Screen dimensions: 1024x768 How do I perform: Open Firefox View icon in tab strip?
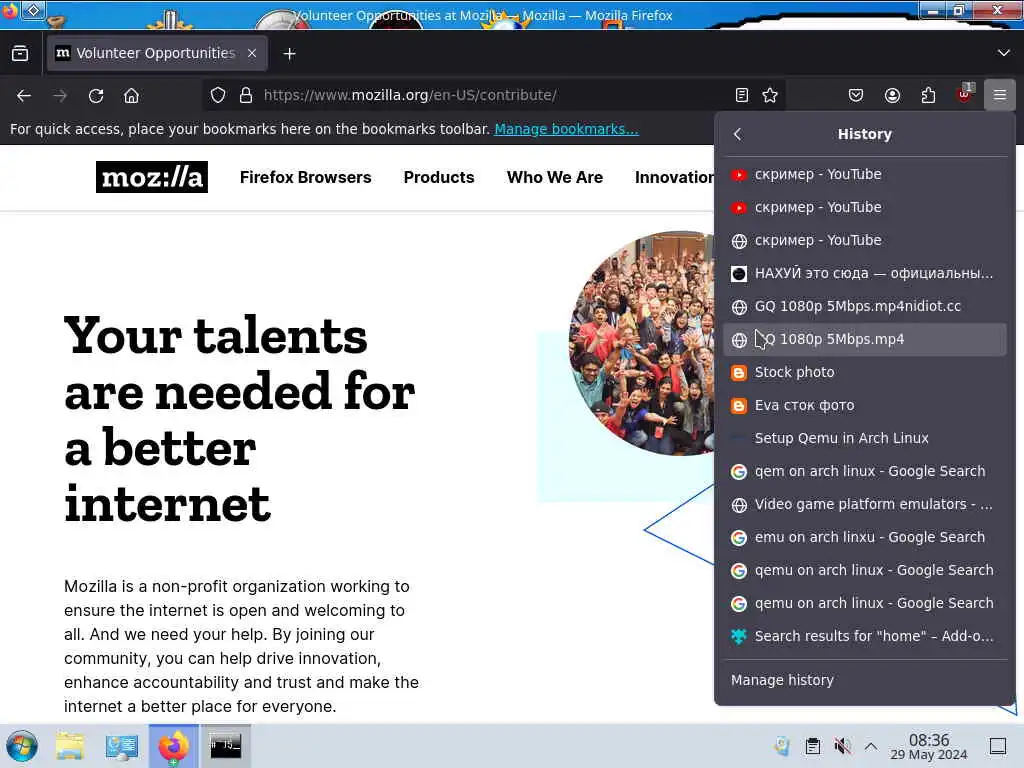point(20,54)
